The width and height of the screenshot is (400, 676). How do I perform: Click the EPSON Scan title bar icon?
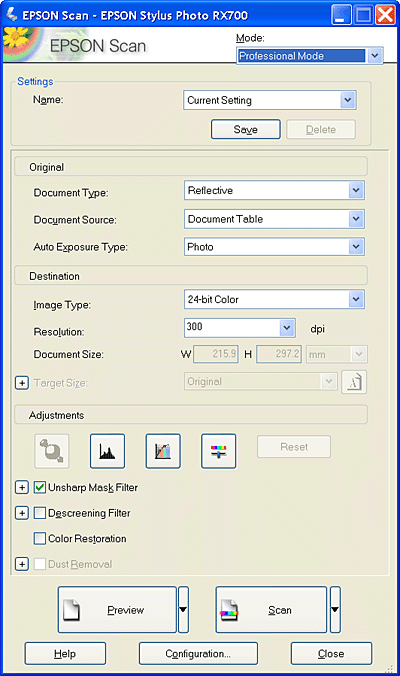(12, 15)
